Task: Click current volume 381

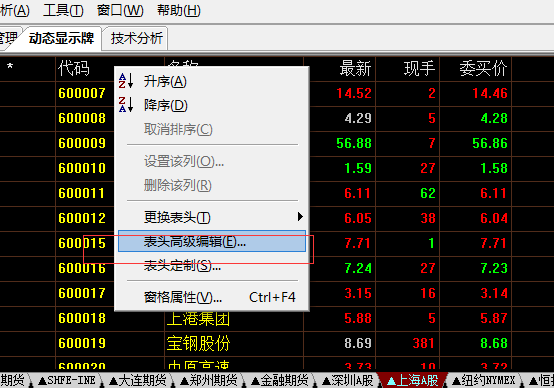Action: (423, 343)
